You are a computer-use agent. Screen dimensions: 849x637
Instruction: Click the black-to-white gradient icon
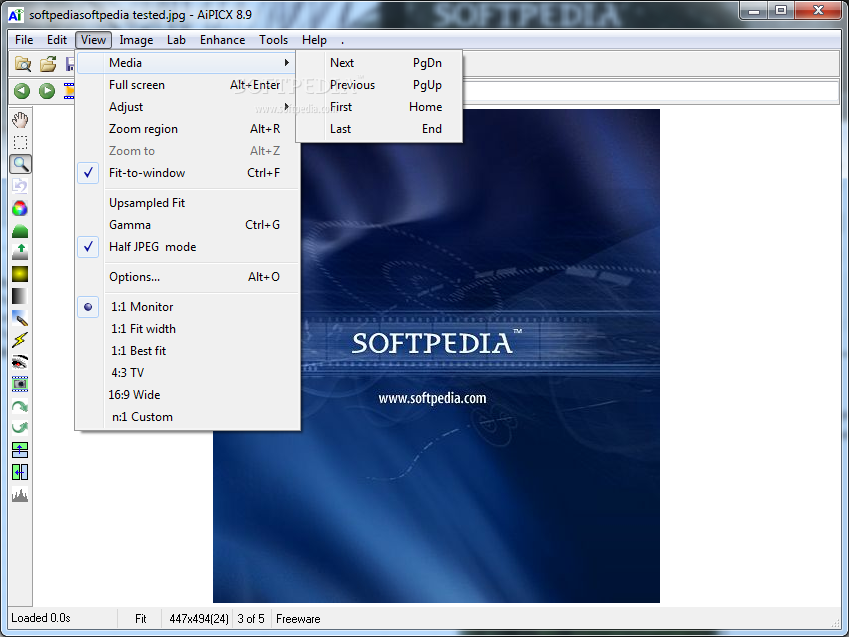pos(20,296)
